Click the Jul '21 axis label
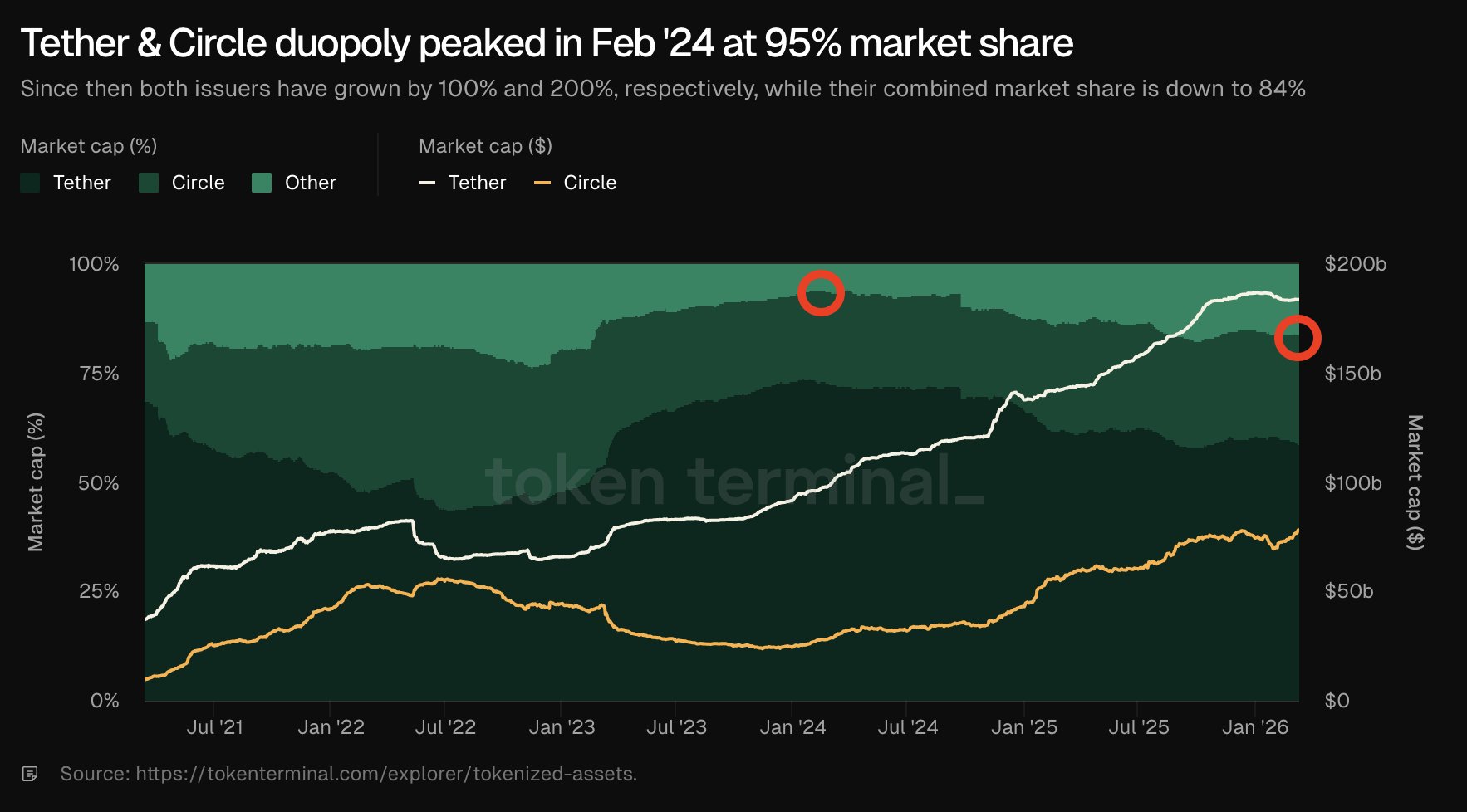 [x=215, y=727]
